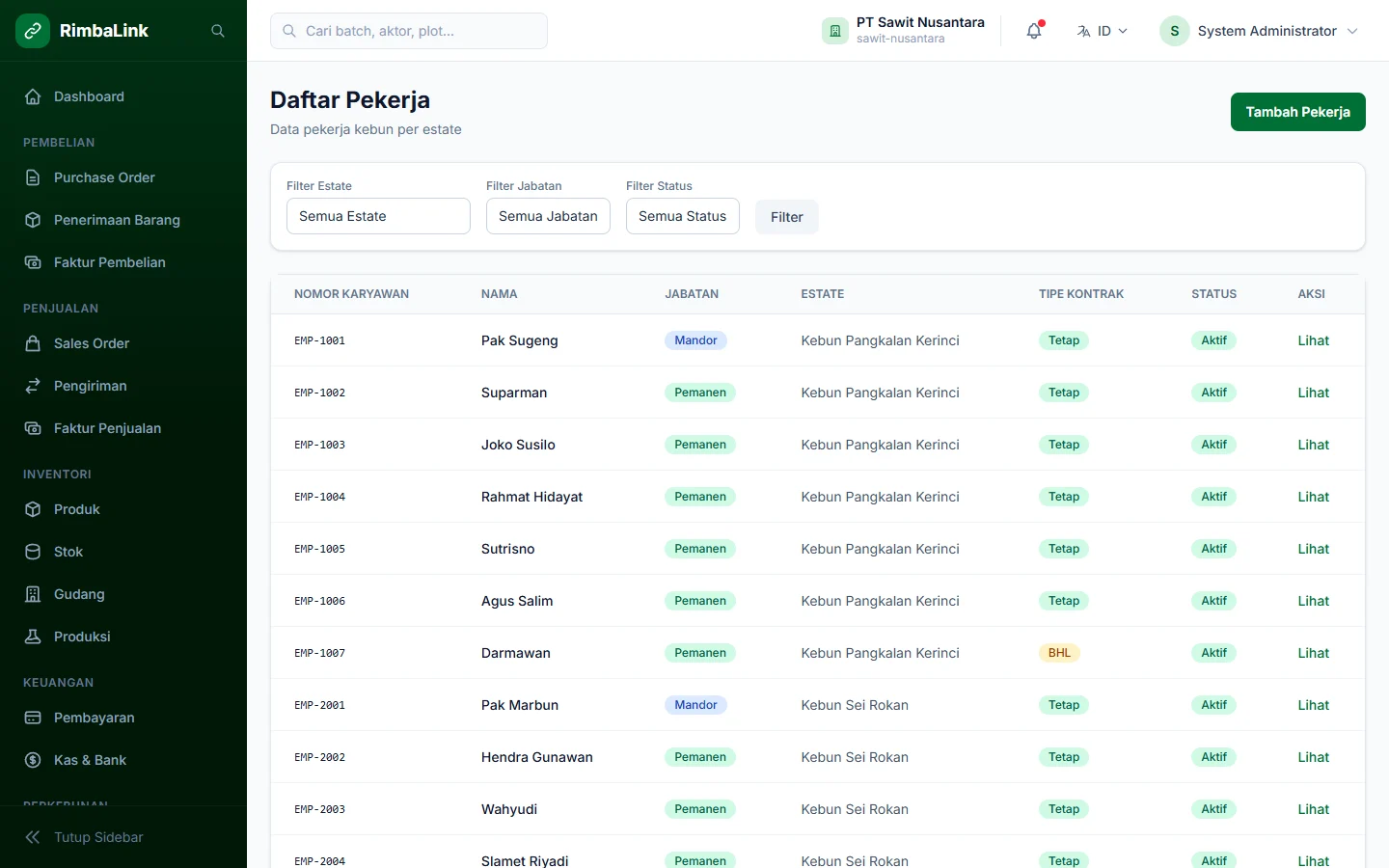Viewport: 1389px width, 868px height.
Task: Click the Gudang building icon
Action: coord(33,594)
